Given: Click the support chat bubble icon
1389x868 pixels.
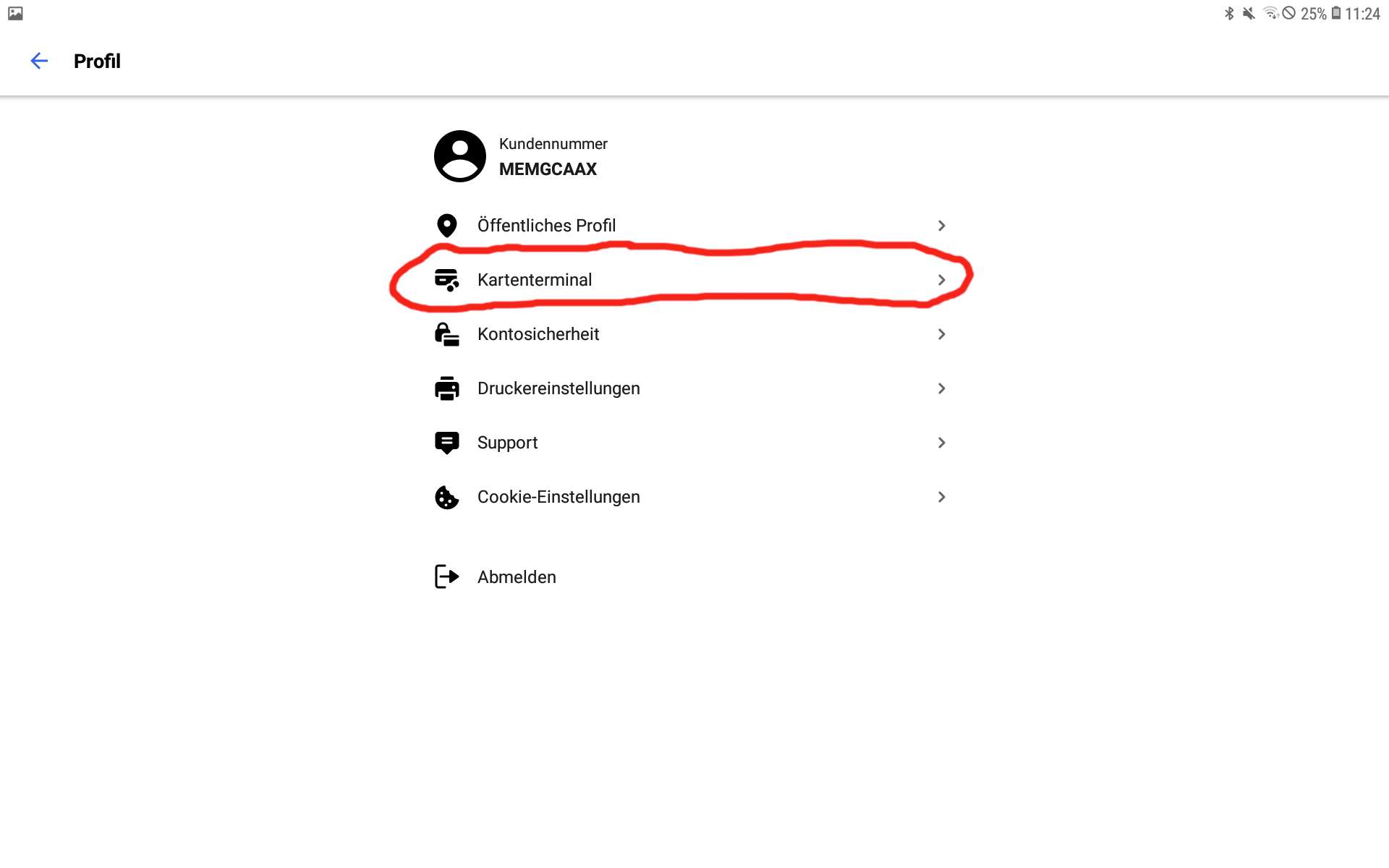Looking at the screenshot, I should click(447, 443).
